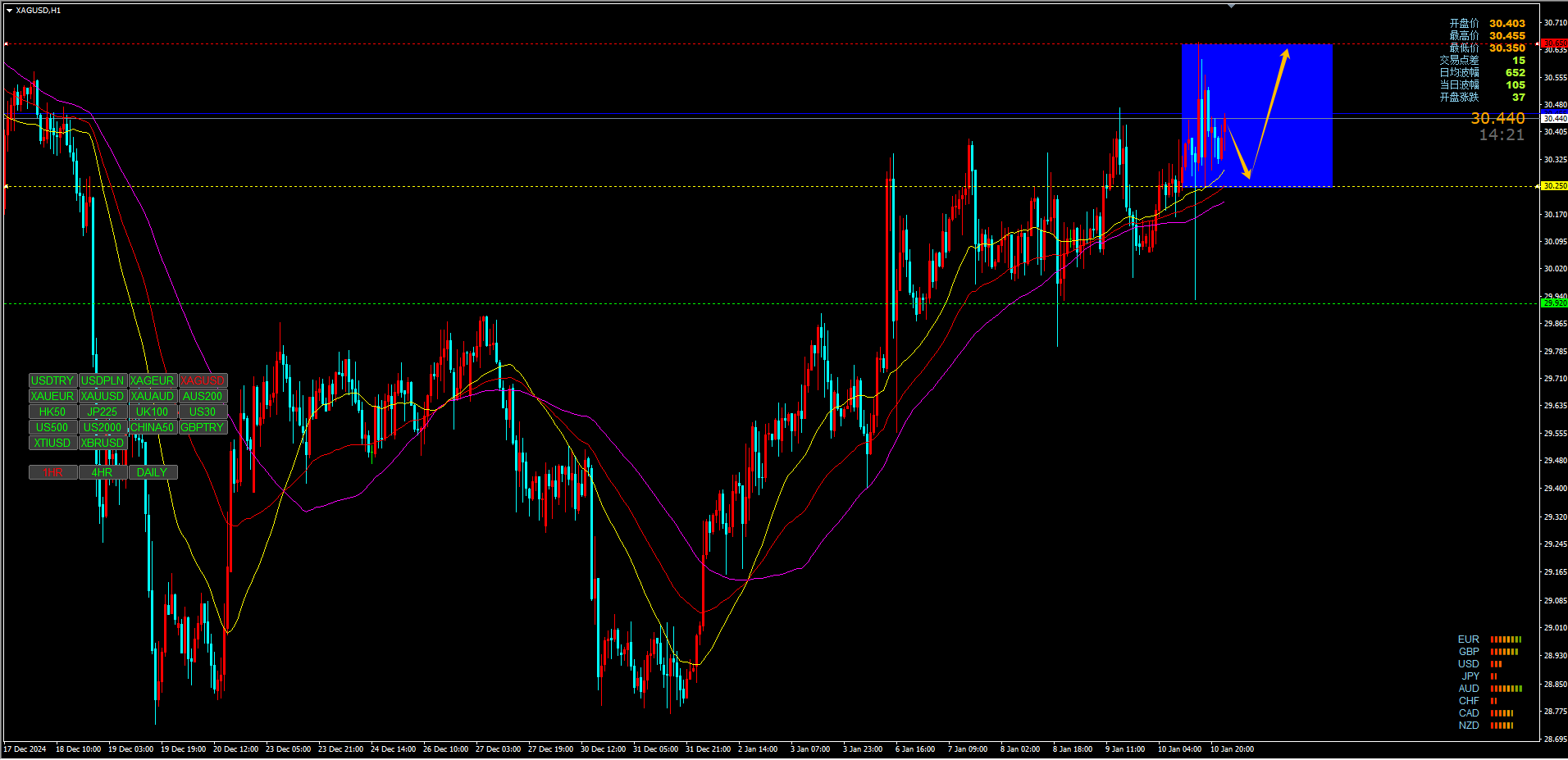Click the current price 30.440 axis label
Image resolution: width=1568 pixels, height=760 pixels.
pos(1555,118)
